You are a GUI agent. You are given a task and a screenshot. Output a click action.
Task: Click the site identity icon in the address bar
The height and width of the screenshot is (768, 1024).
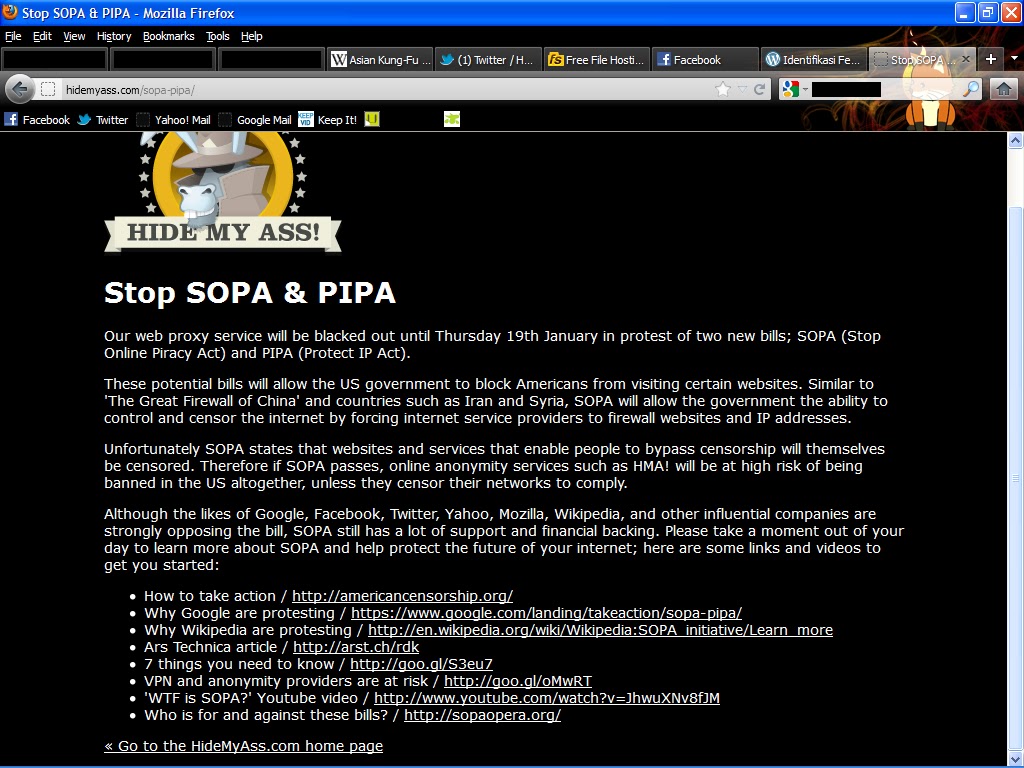click(48, 89)
